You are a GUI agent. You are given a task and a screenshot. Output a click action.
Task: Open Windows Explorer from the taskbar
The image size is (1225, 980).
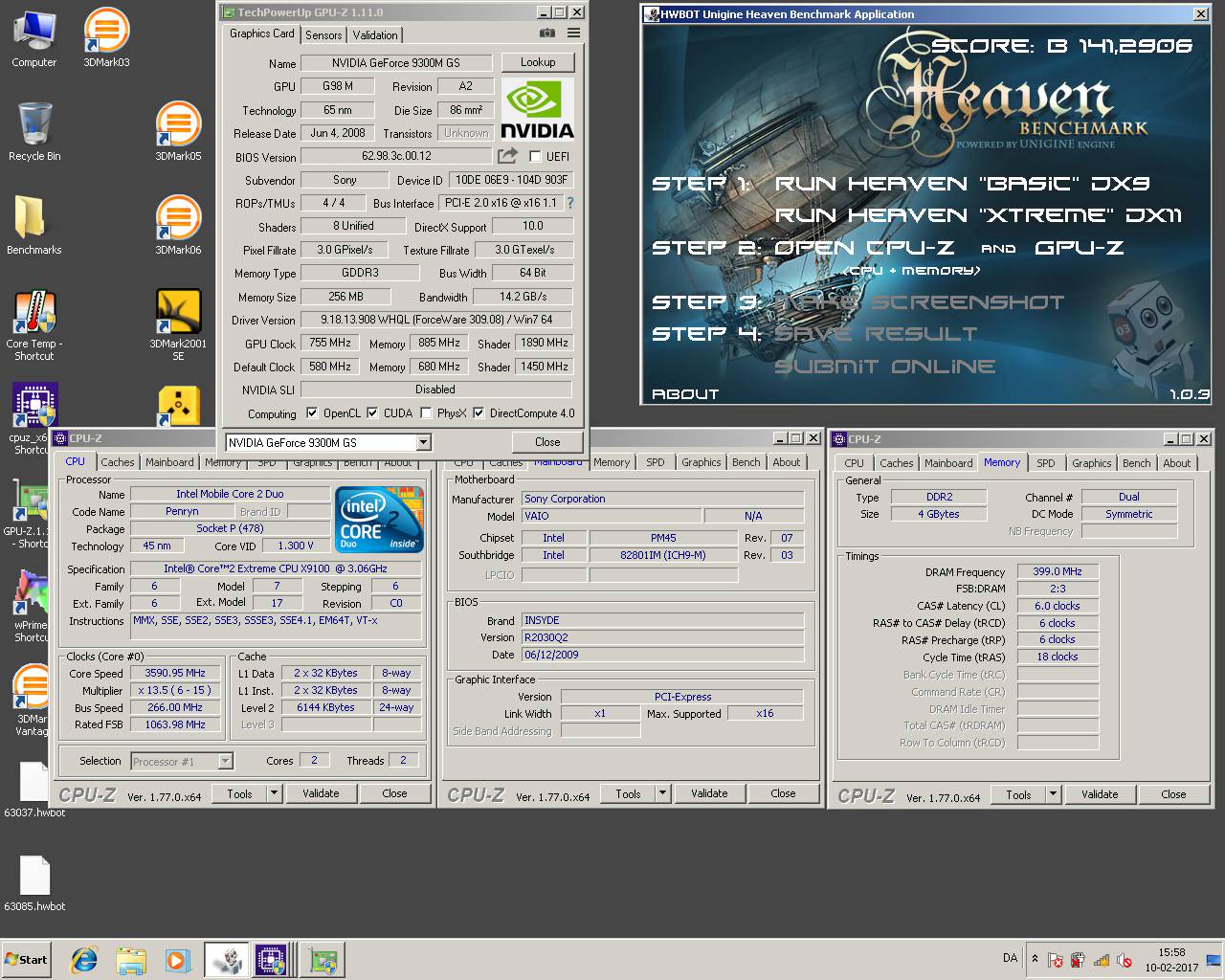point(131,960)
